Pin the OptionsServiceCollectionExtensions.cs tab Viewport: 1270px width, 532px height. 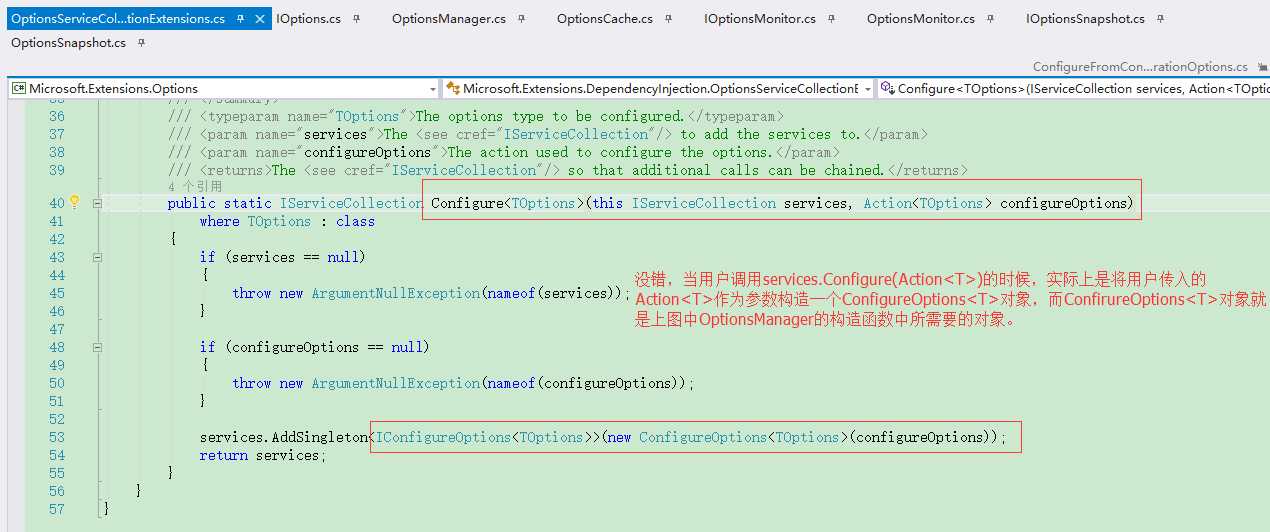(242, 19)
